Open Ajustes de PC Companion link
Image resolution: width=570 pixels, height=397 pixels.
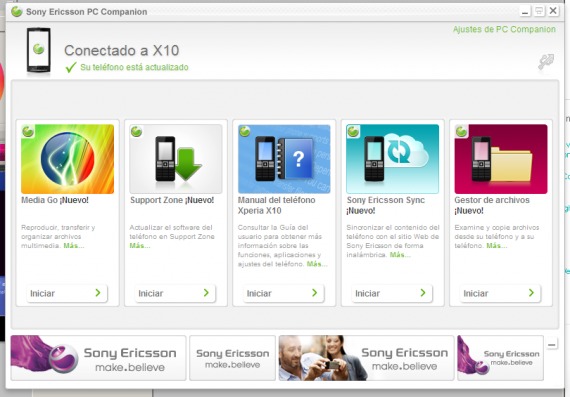point(504,29)
